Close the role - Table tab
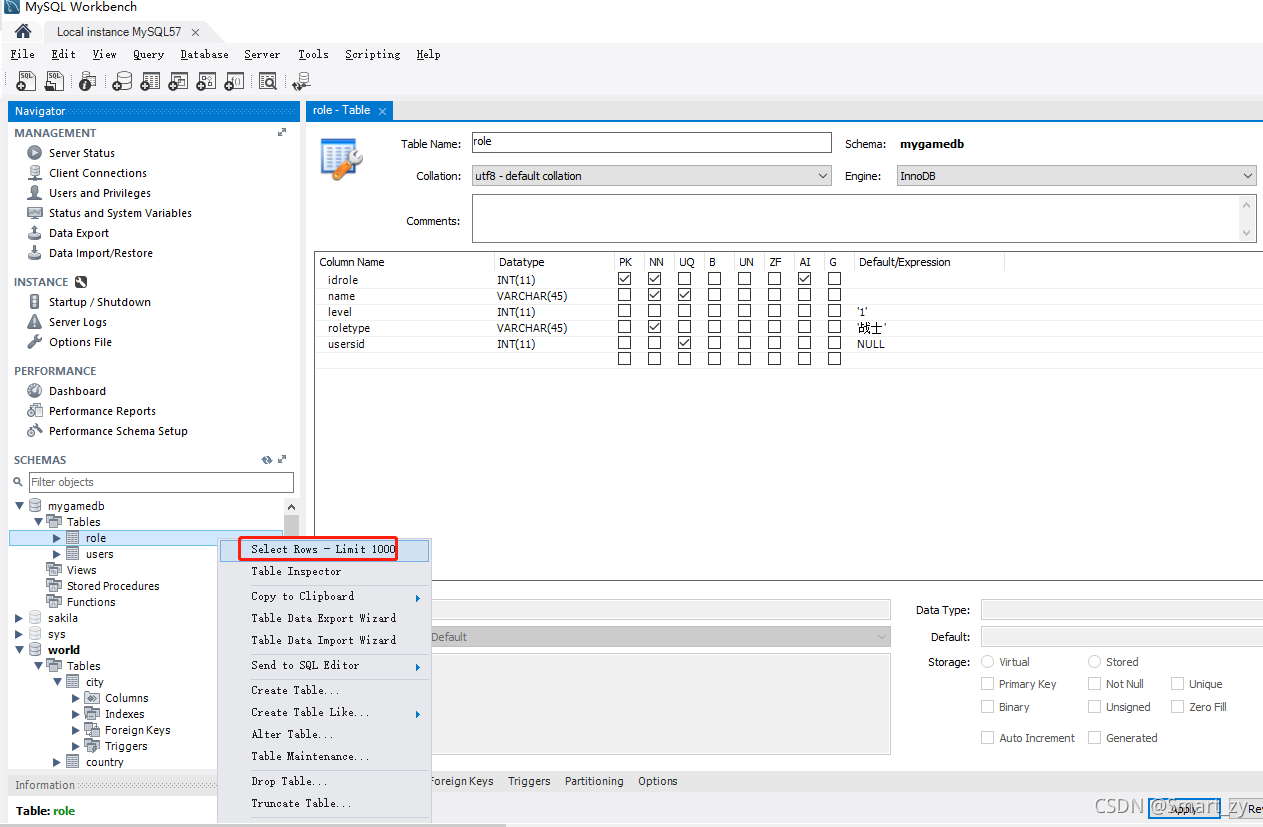 (383, 111)
